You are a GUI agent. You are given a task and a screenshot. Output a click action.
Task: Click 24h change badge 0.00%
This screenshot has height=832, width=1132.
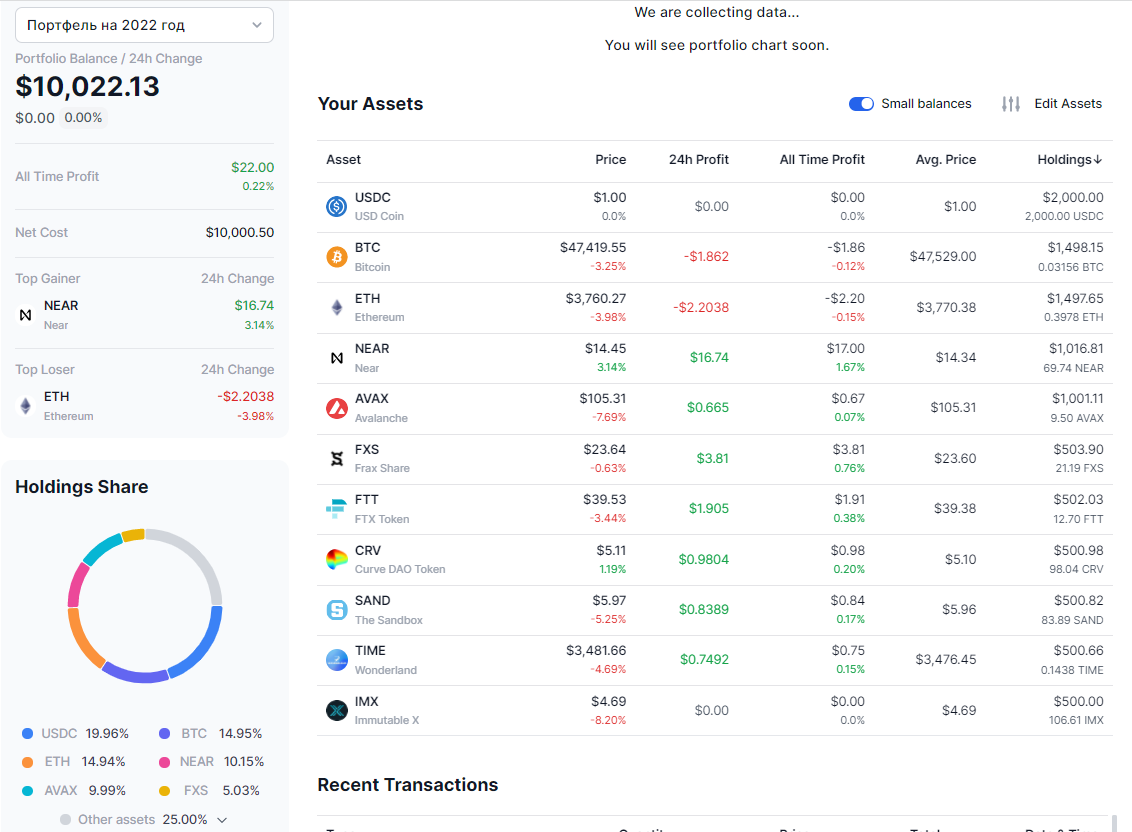[83, 118]
